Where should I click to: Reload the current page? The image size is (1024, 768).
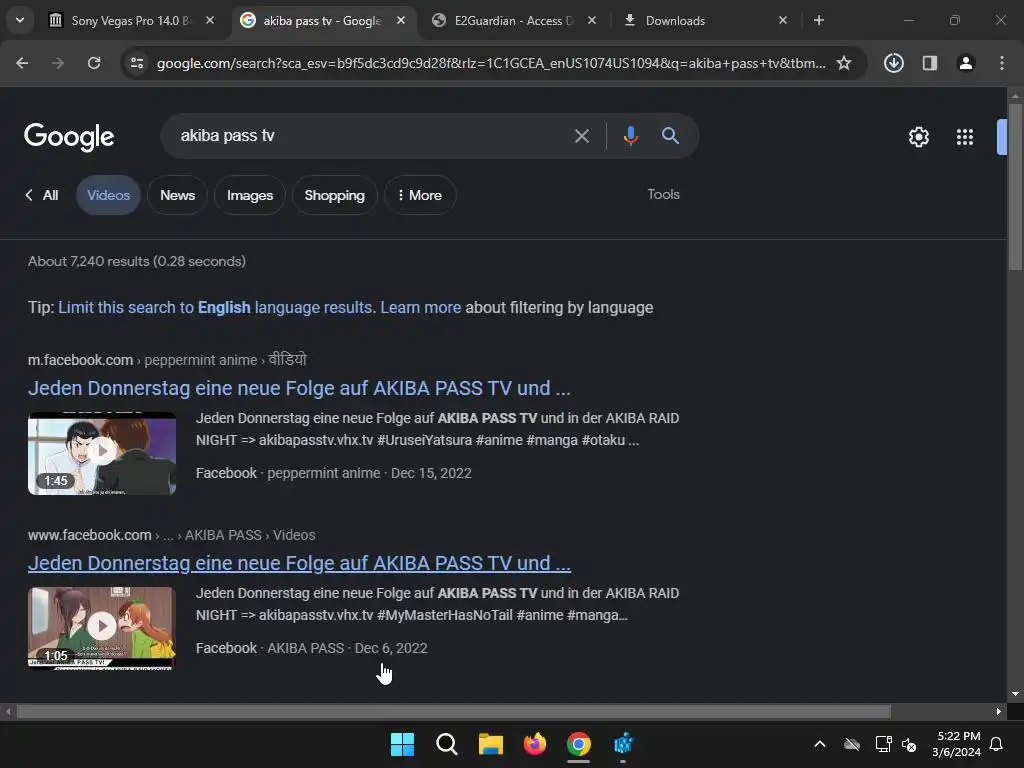[94, 63]
